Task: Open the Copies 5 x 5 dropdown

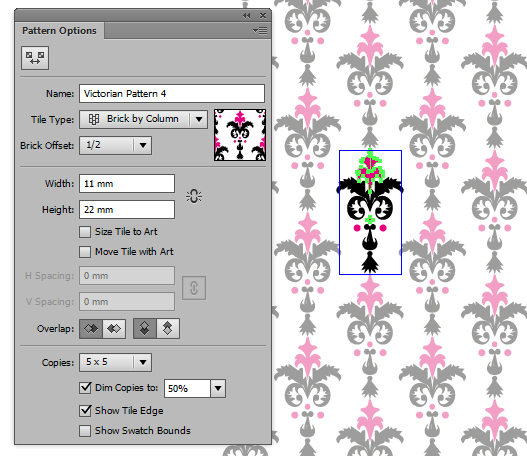Action: click(115, 362)
